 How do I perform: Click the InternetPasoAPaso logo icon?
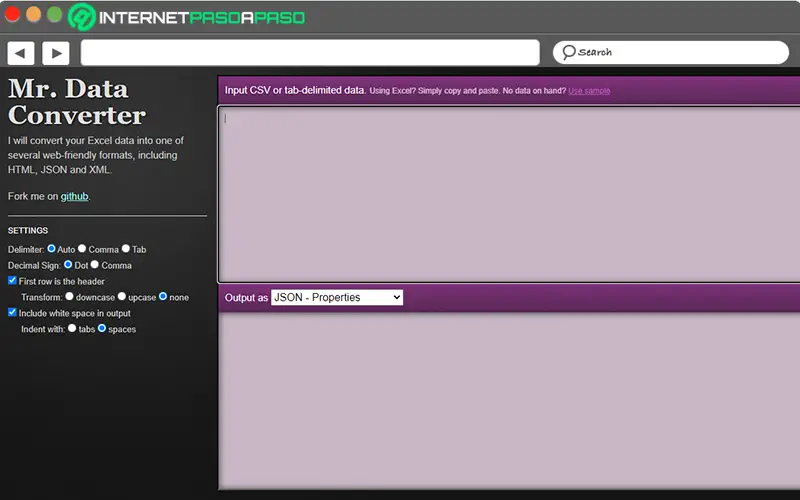[82, 17]
